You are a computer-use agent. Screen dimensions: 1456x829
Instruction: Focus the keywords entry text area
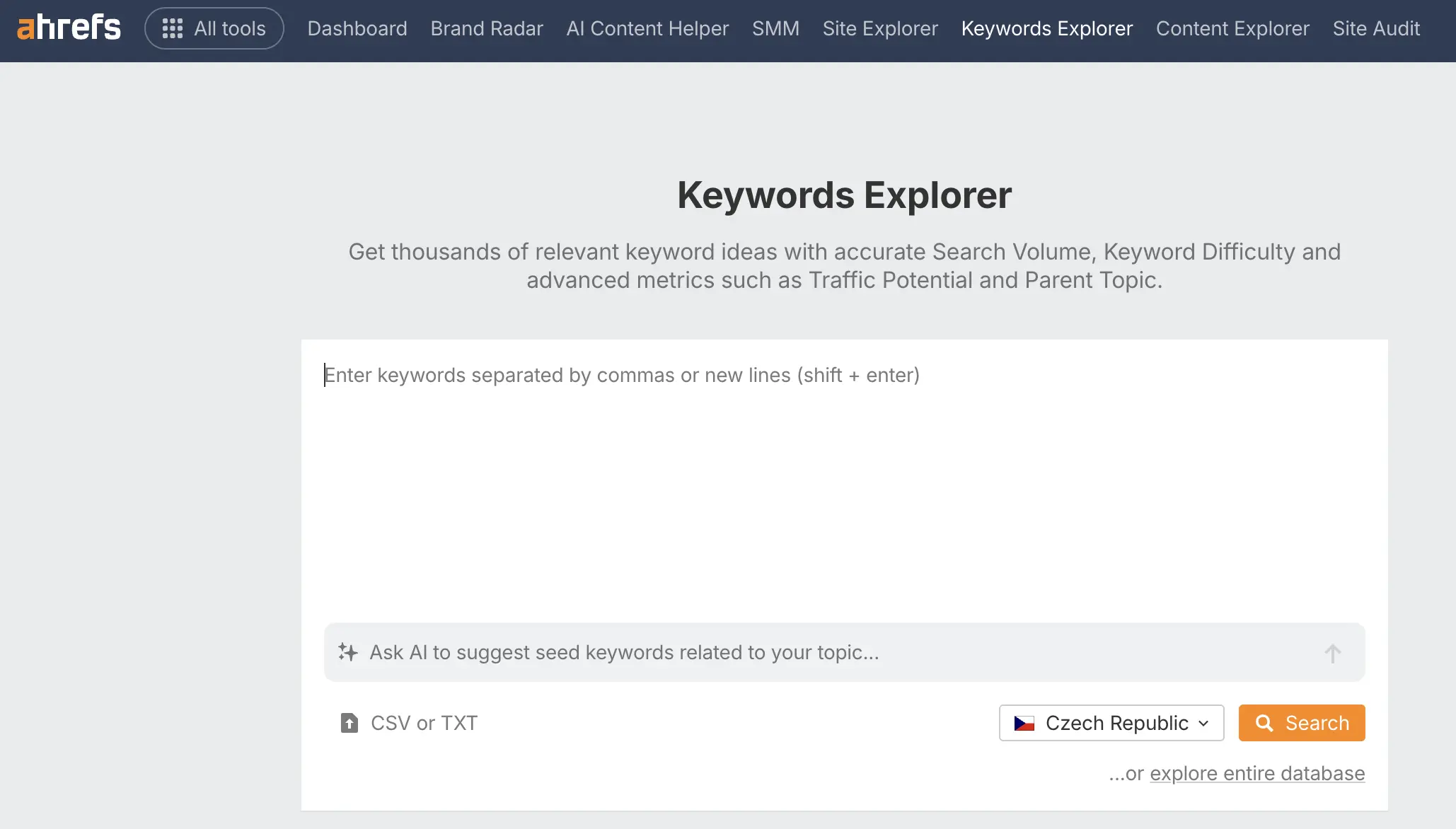click(844, 481)
